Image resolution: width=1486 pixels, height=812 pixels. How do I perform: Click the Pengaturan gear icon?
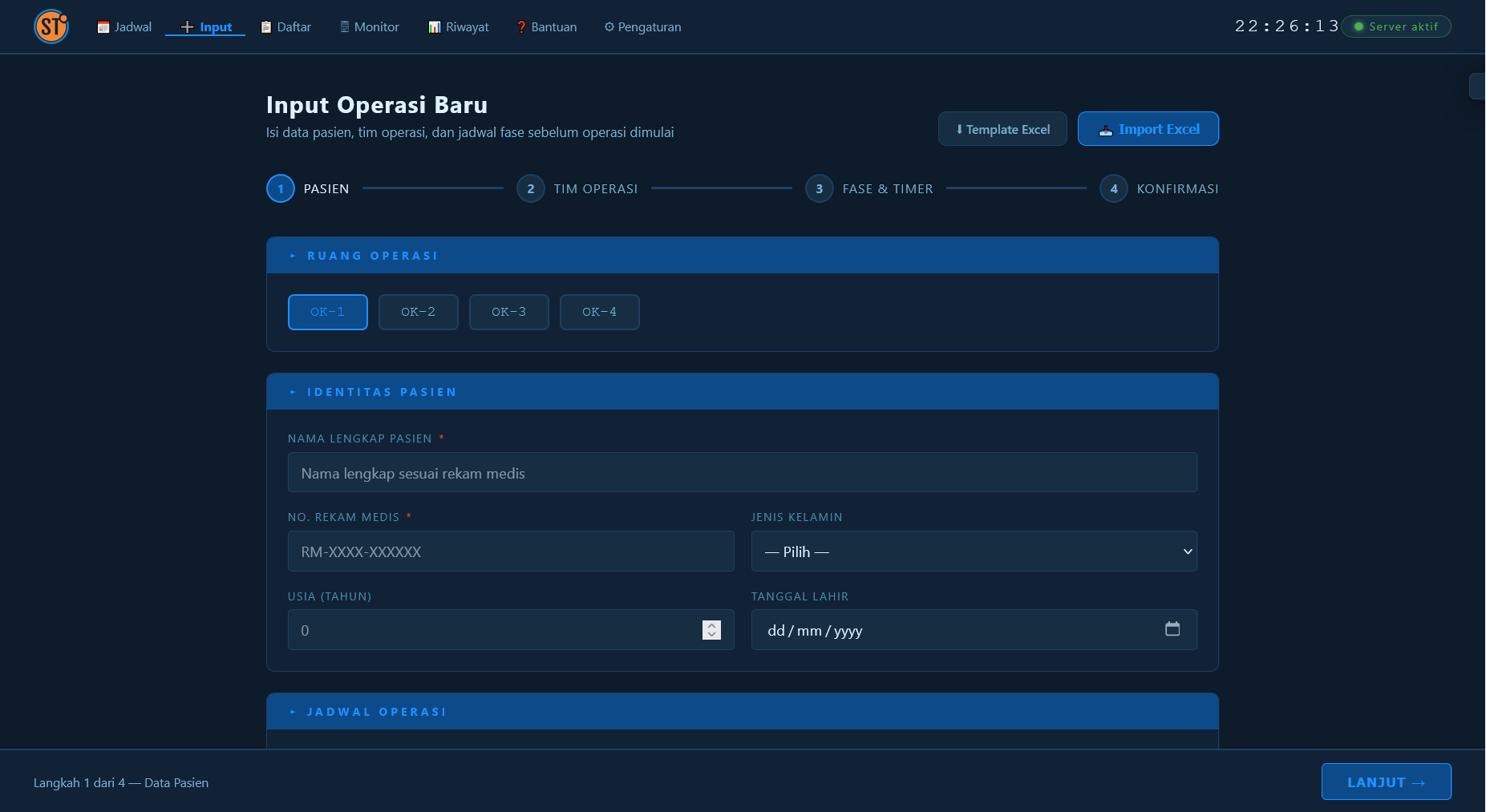pyautogui.click(x=609, y=26)
